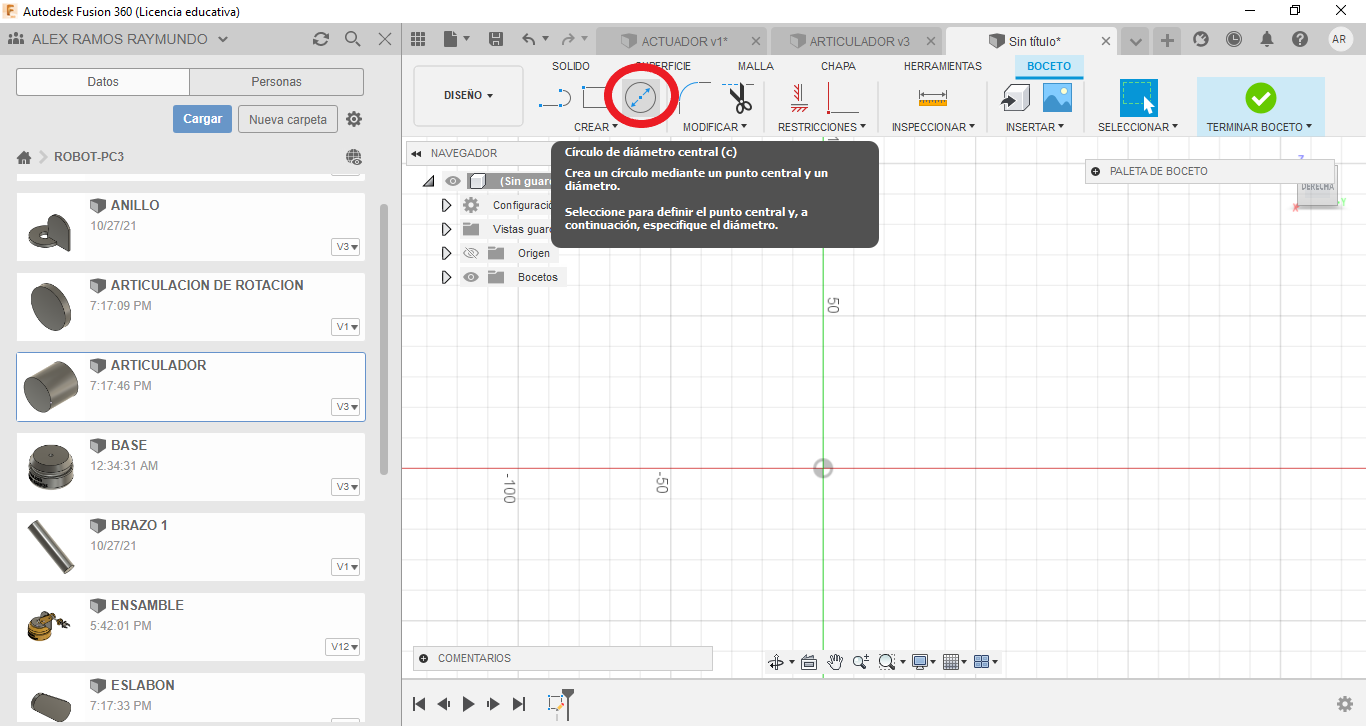Open the Measure ruler tool
The width and height of the screenshot is (1366, 726).
932,98
